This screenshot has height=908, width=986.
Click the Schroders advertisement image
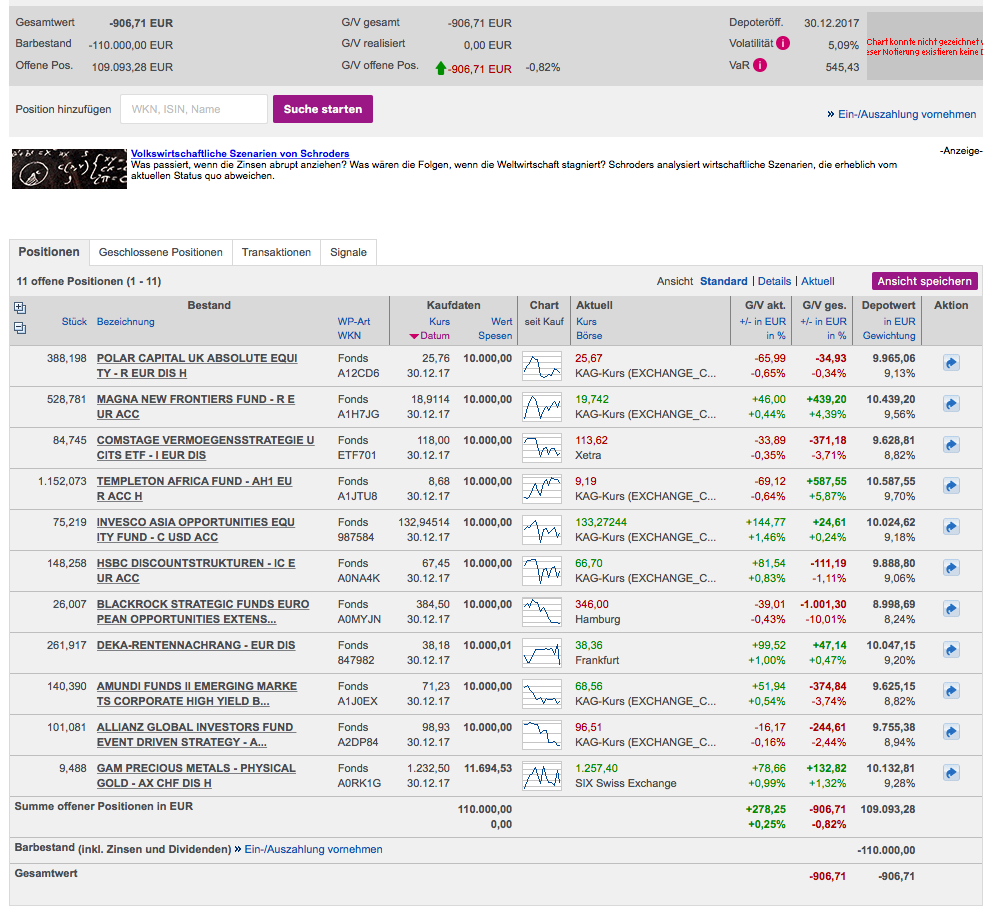(69, 169)
